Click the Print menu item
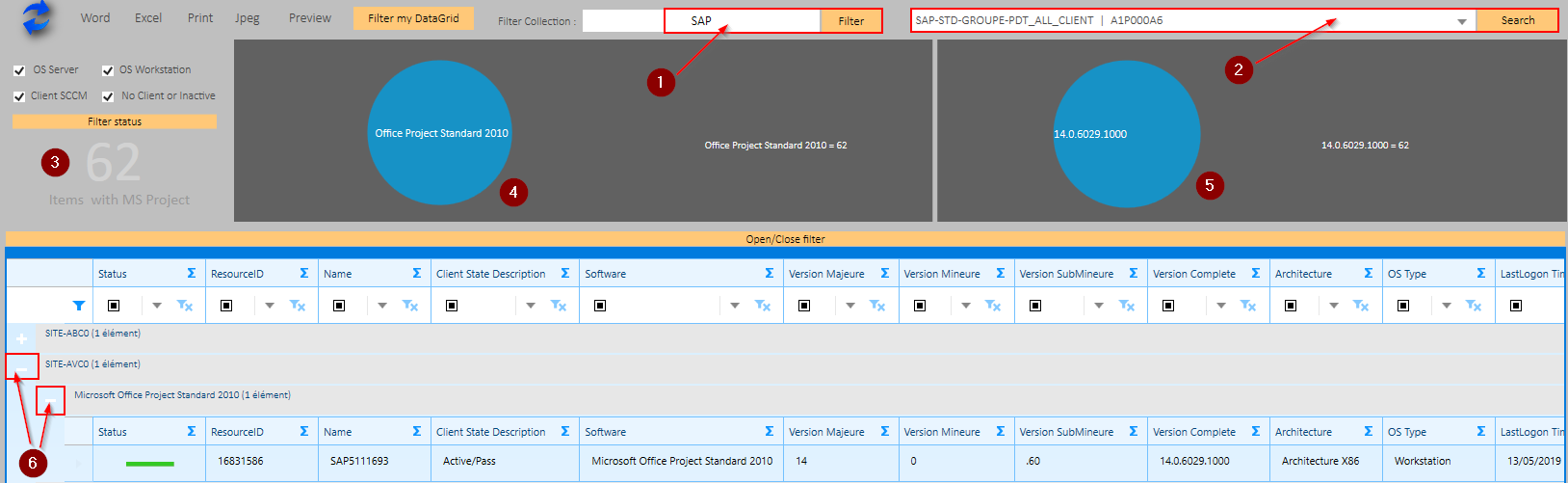Screen dimensions: 1568x483 click(x=200, y=18)
